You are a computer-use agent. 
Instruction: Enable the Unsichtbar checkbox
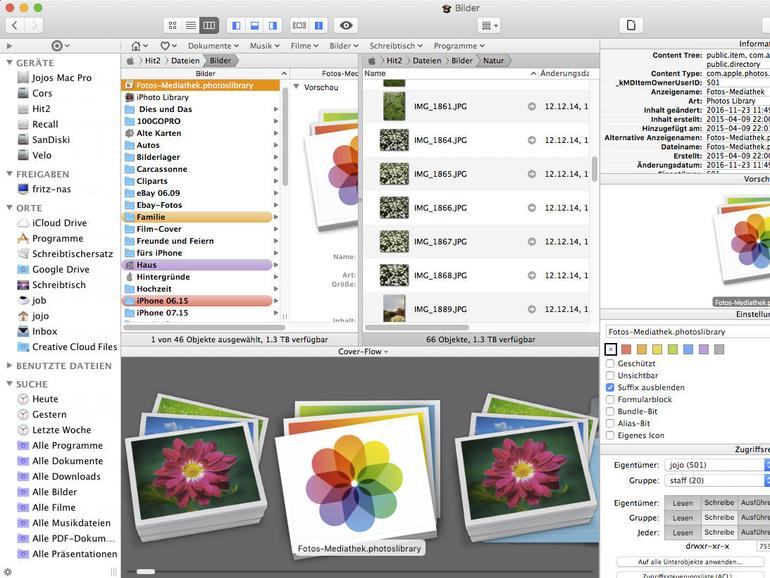pos(611,375)
